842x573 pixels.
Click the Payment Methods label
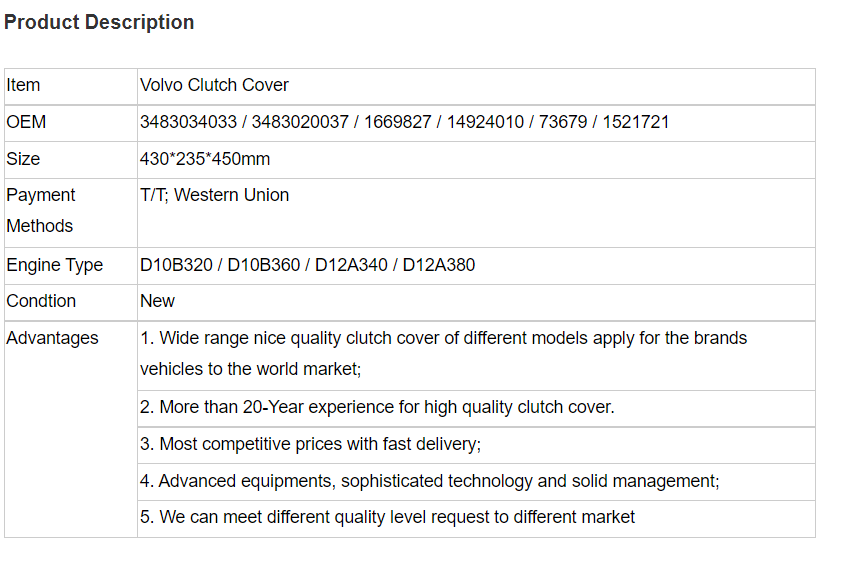click(41, 211)
